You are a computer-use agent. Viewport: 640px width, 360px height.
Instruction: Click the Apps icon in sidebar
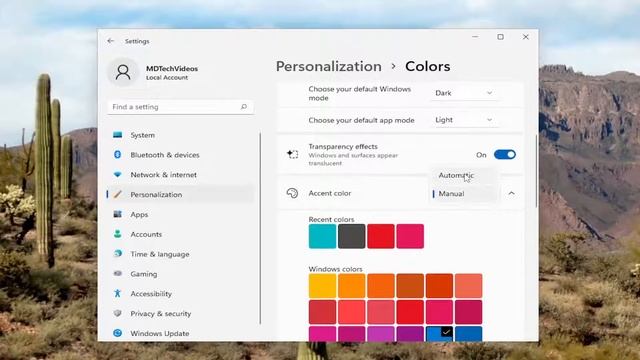click(x=118, y=214)
